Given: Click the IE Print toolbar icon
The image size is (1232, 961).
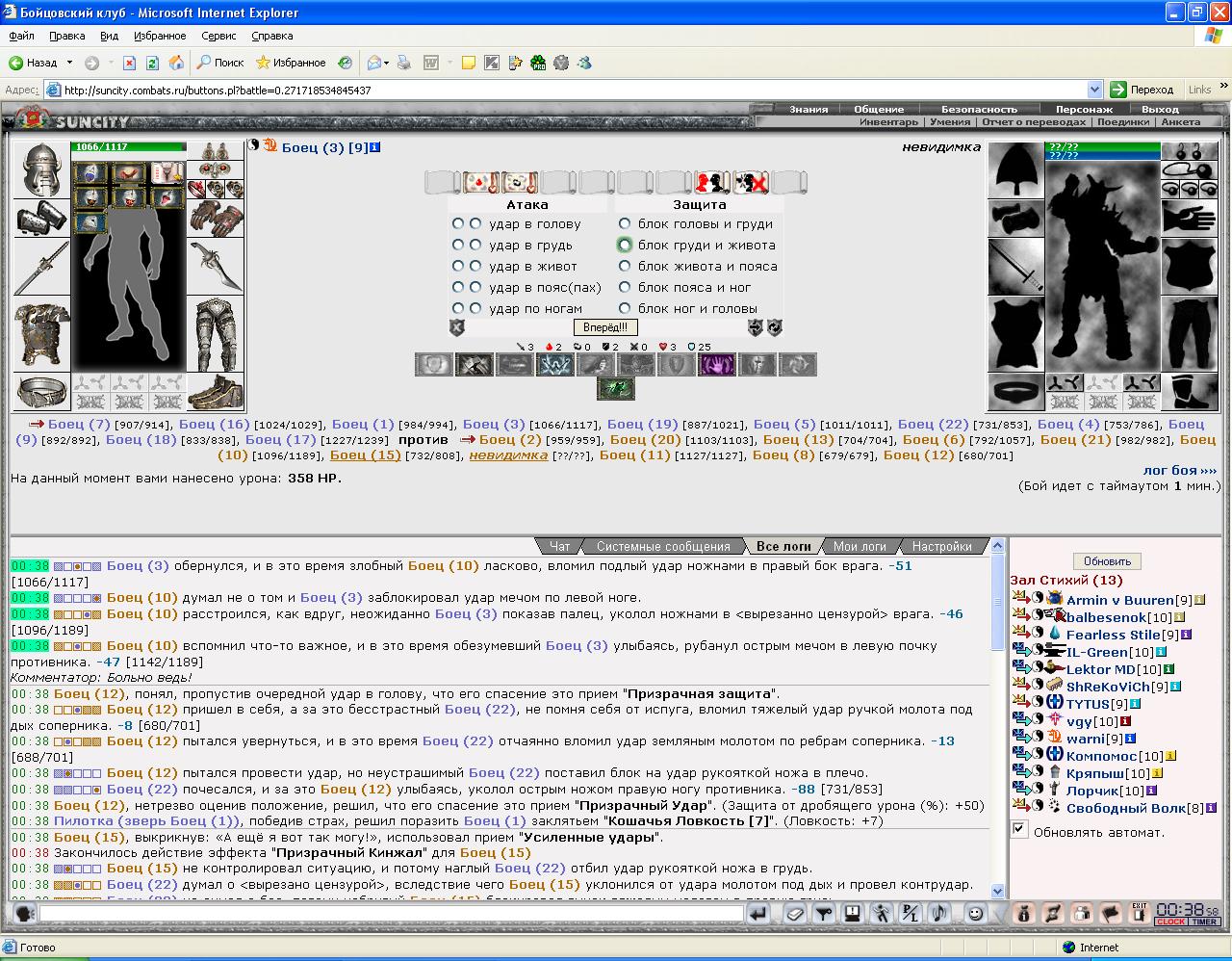Looking at the screenshot, I should (404, 63).
